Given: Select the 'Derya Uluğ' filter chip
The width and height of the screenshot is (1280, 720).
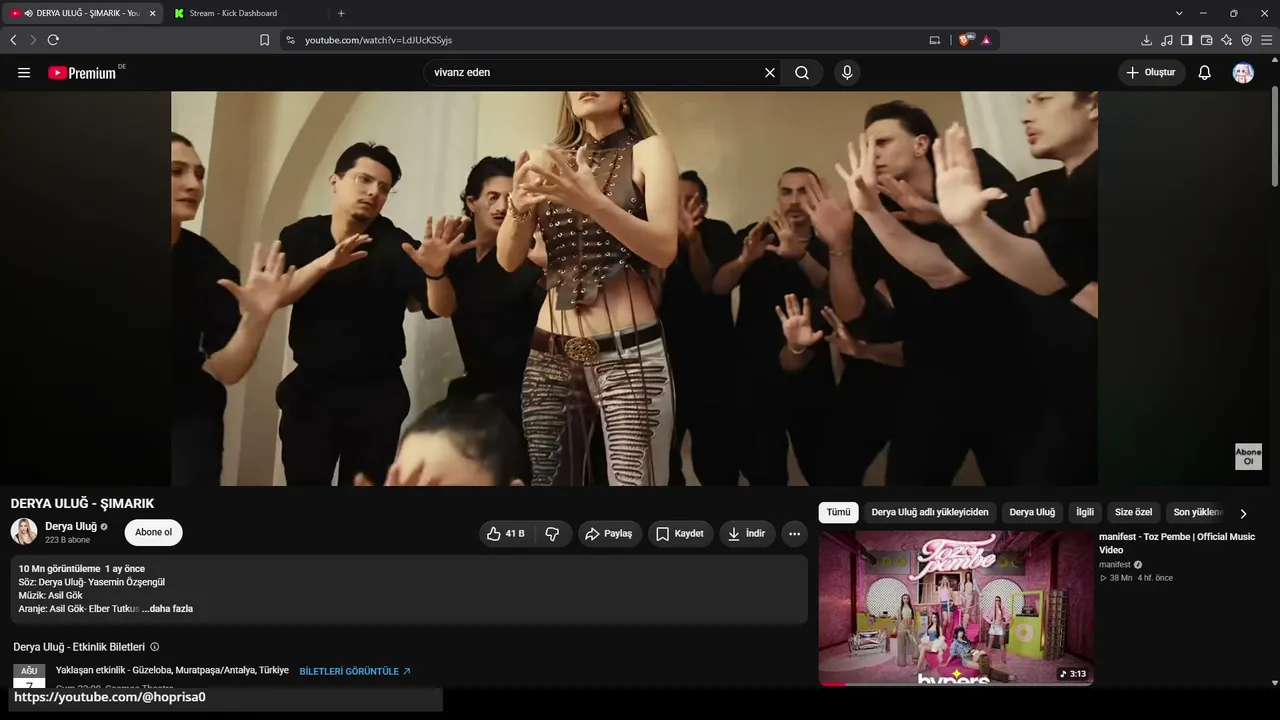Looking at the screenshot, I should coord(1032,512).
